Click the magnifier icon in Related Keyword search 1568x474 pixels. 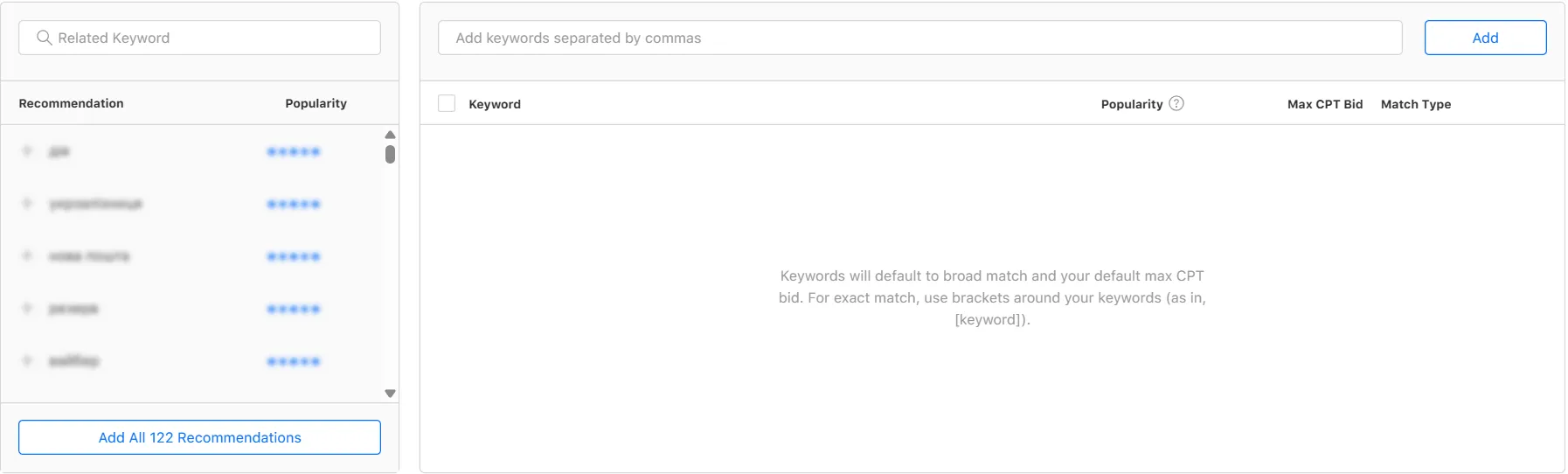(x=44, y=38)
